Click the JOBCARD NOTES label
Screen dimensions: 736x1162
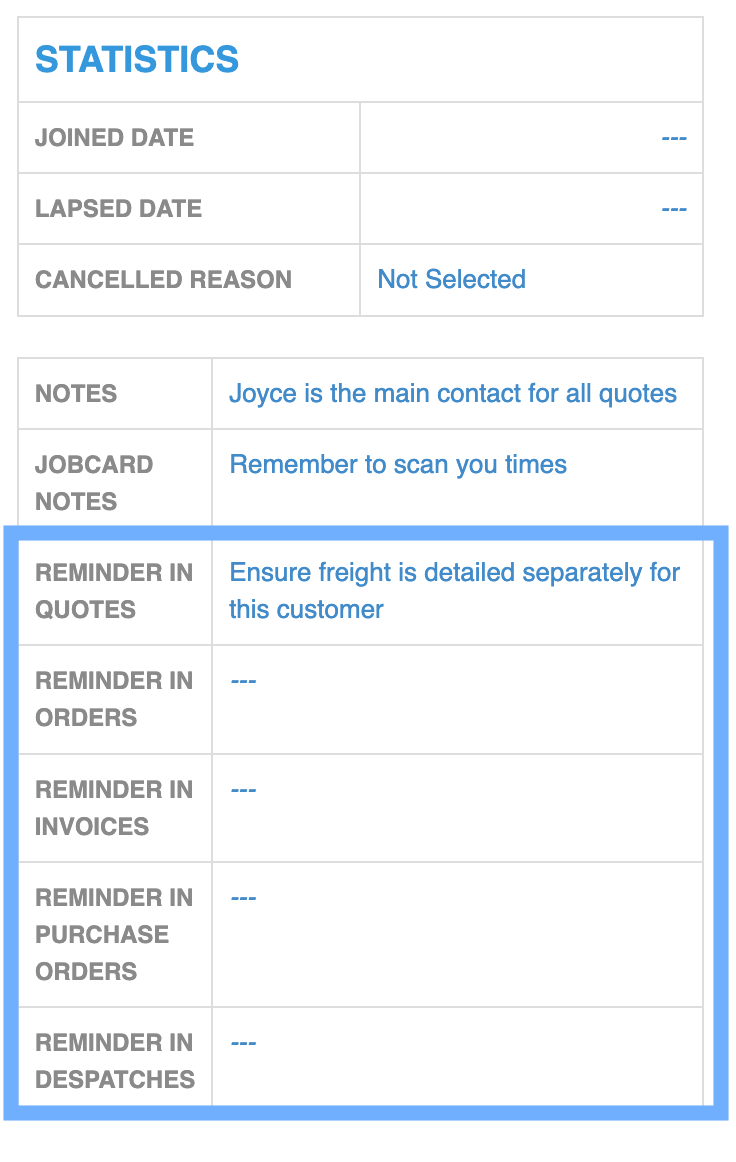pyautogui.click(x=94, y=483)
